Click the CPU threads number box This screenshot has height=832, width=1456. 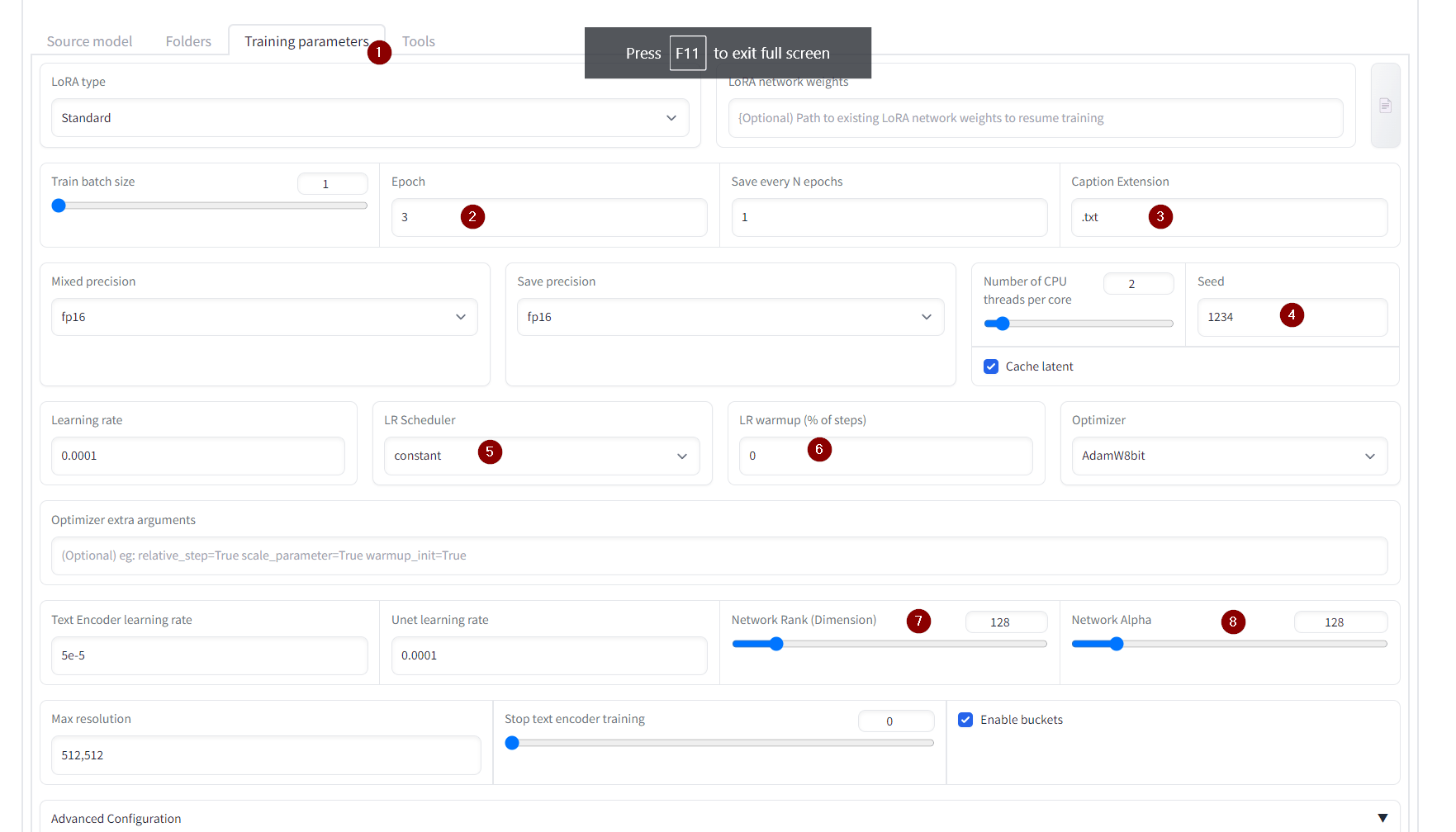pos(1138,283)
